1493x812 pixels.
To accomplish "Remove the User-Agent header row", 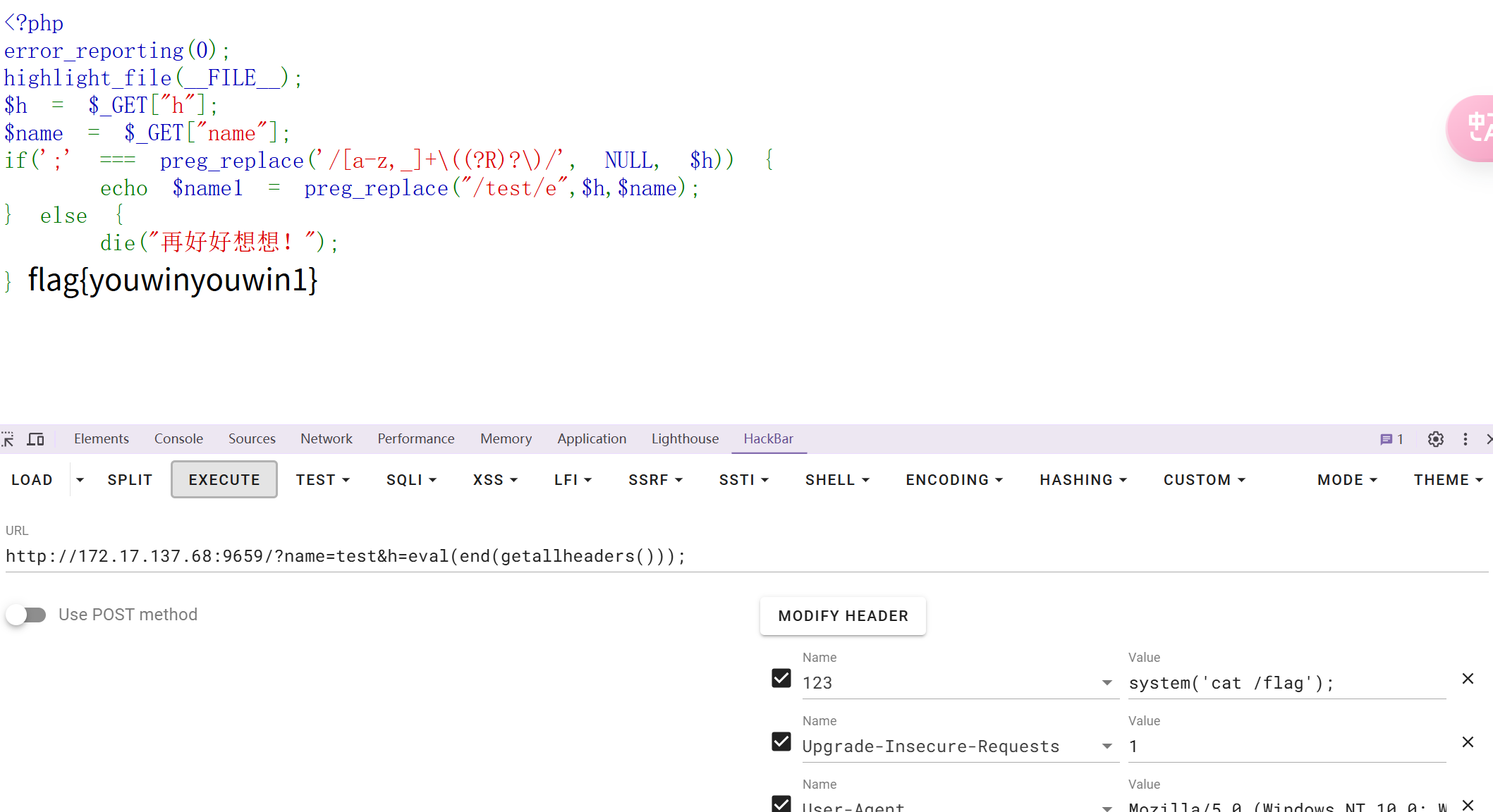I will click(x=1468, y=804).
